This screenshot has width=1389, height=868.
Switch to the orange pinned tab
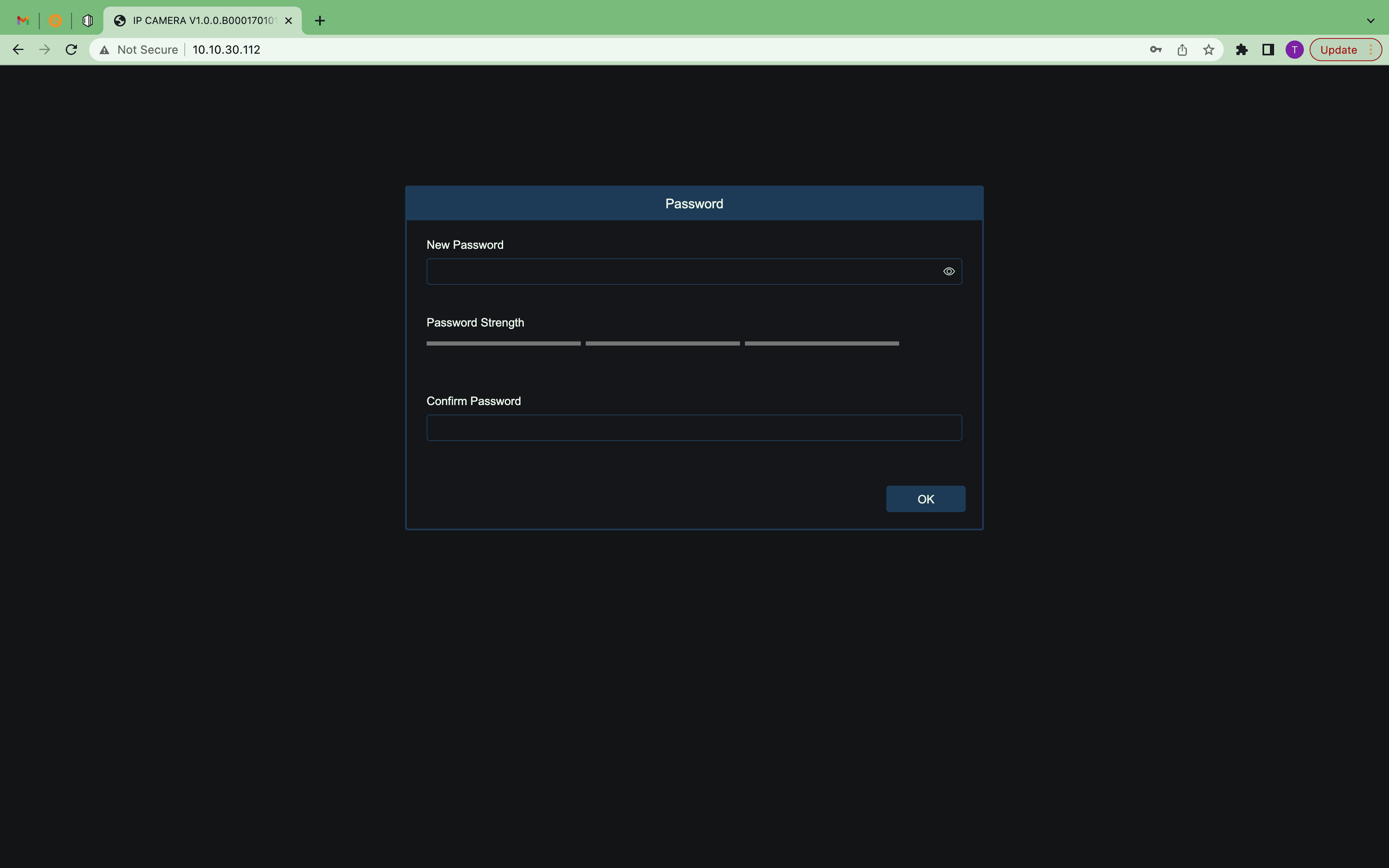tap(55, 21)
